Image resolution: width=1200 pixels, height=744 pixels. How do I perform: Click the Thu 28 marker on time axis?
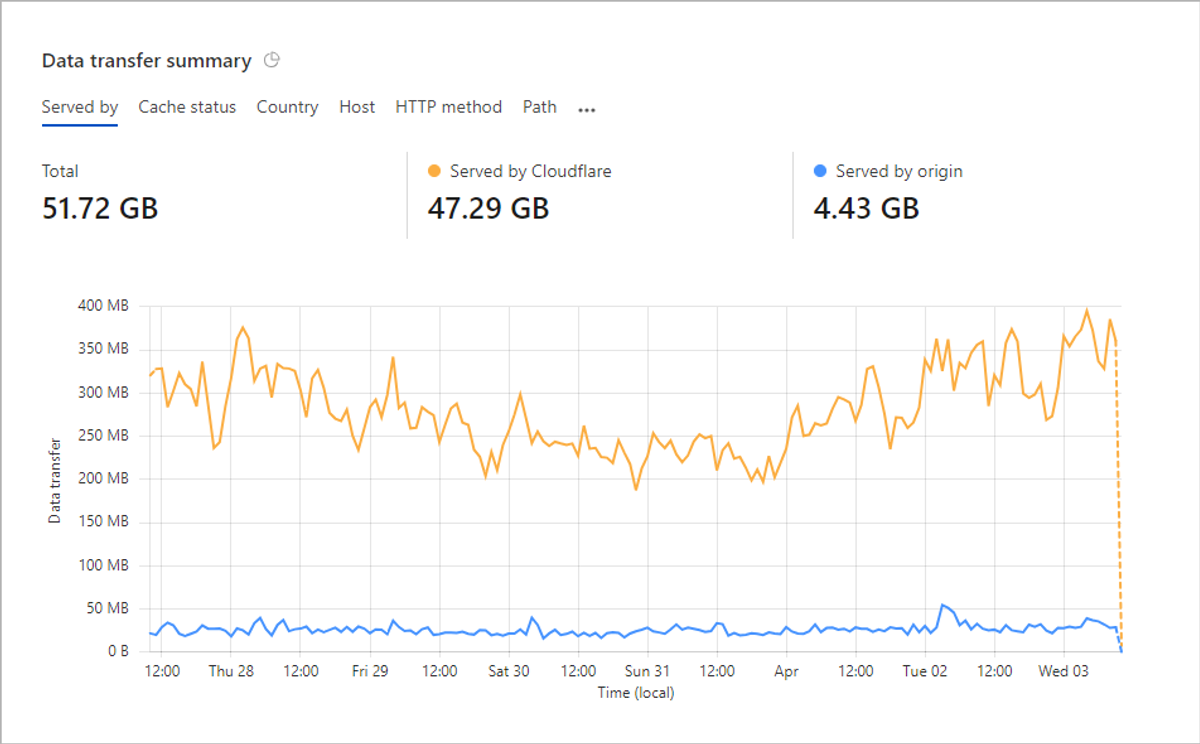pos(231,671)
